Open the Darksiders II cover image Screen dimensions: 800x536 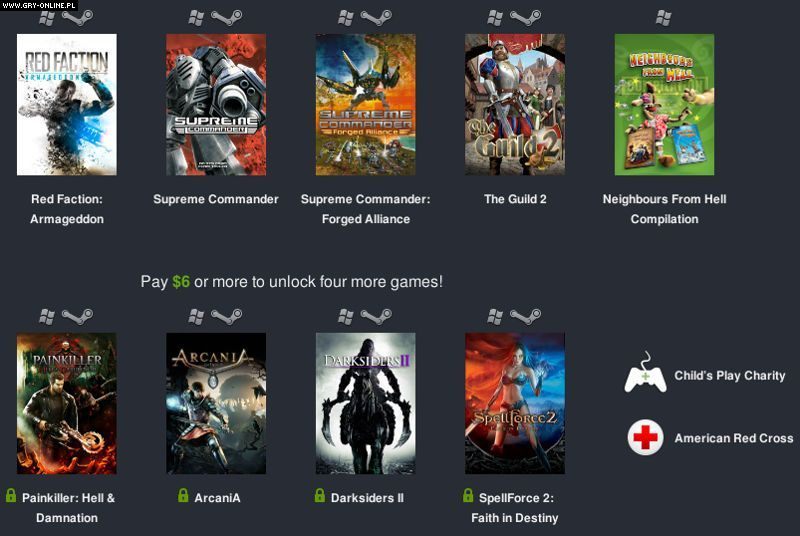tap(365, 403)
